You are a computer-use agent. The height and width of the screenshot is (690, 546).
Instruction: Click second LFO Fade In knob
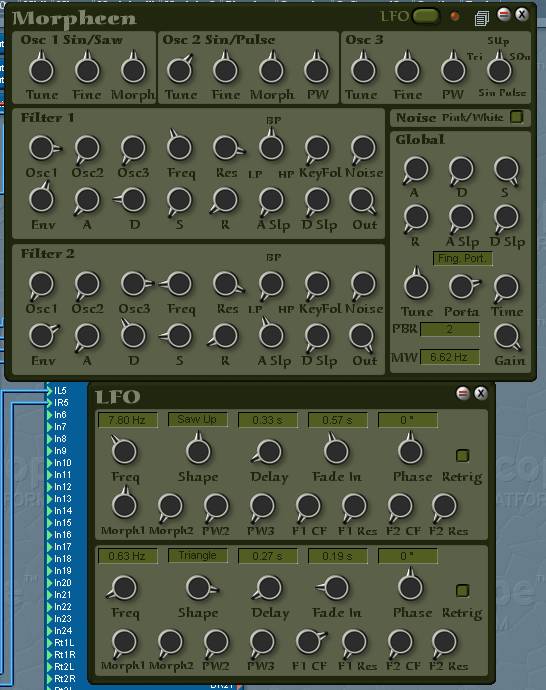(x=337, y=587)
